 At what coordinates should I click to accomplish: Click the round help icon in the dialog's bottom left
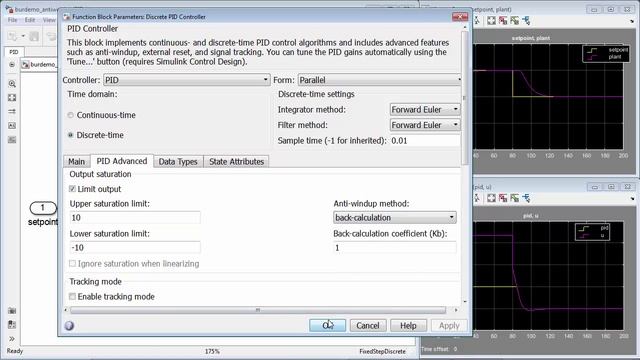(69, 325)
